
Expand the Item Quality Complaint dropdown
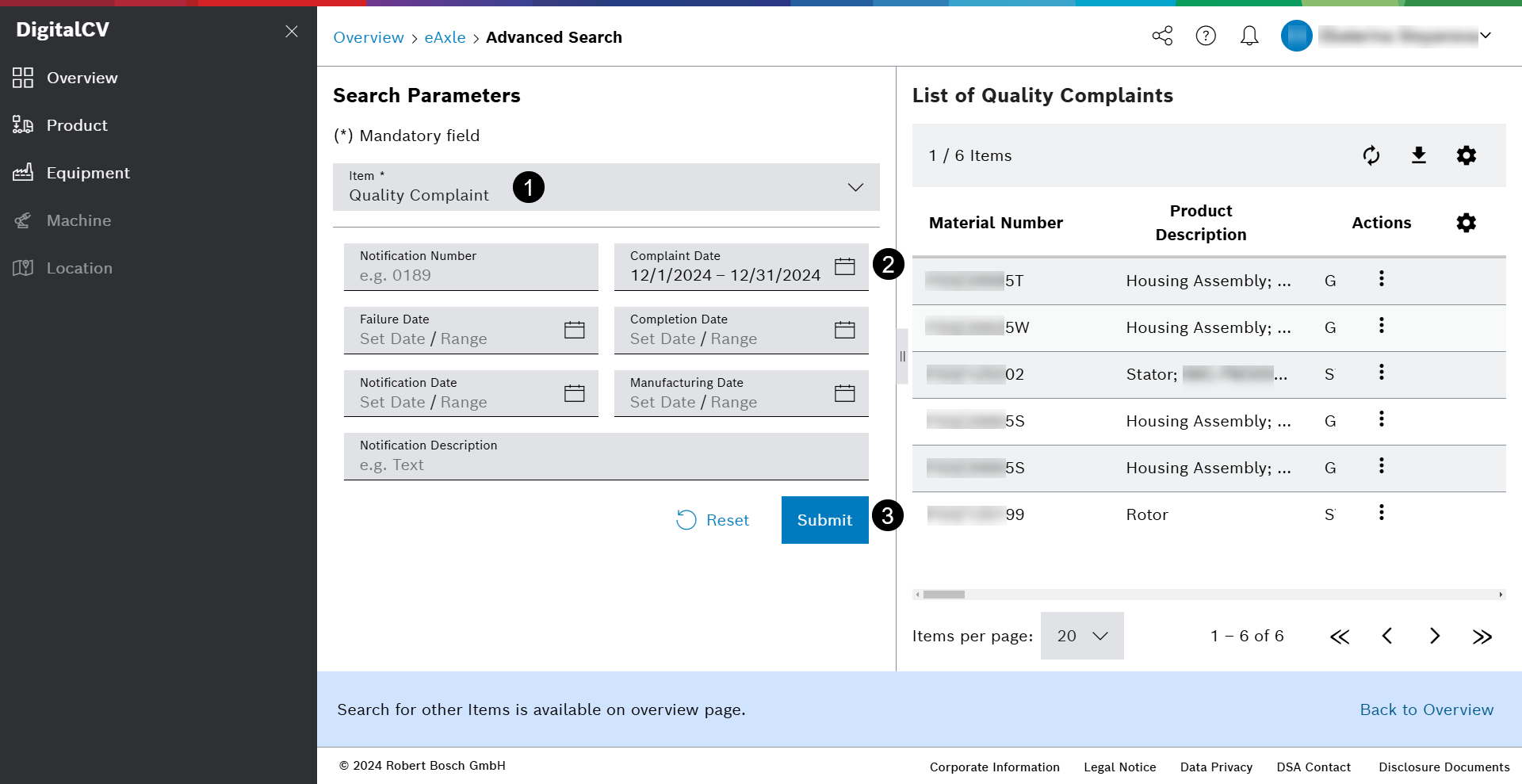coord(855,188)
